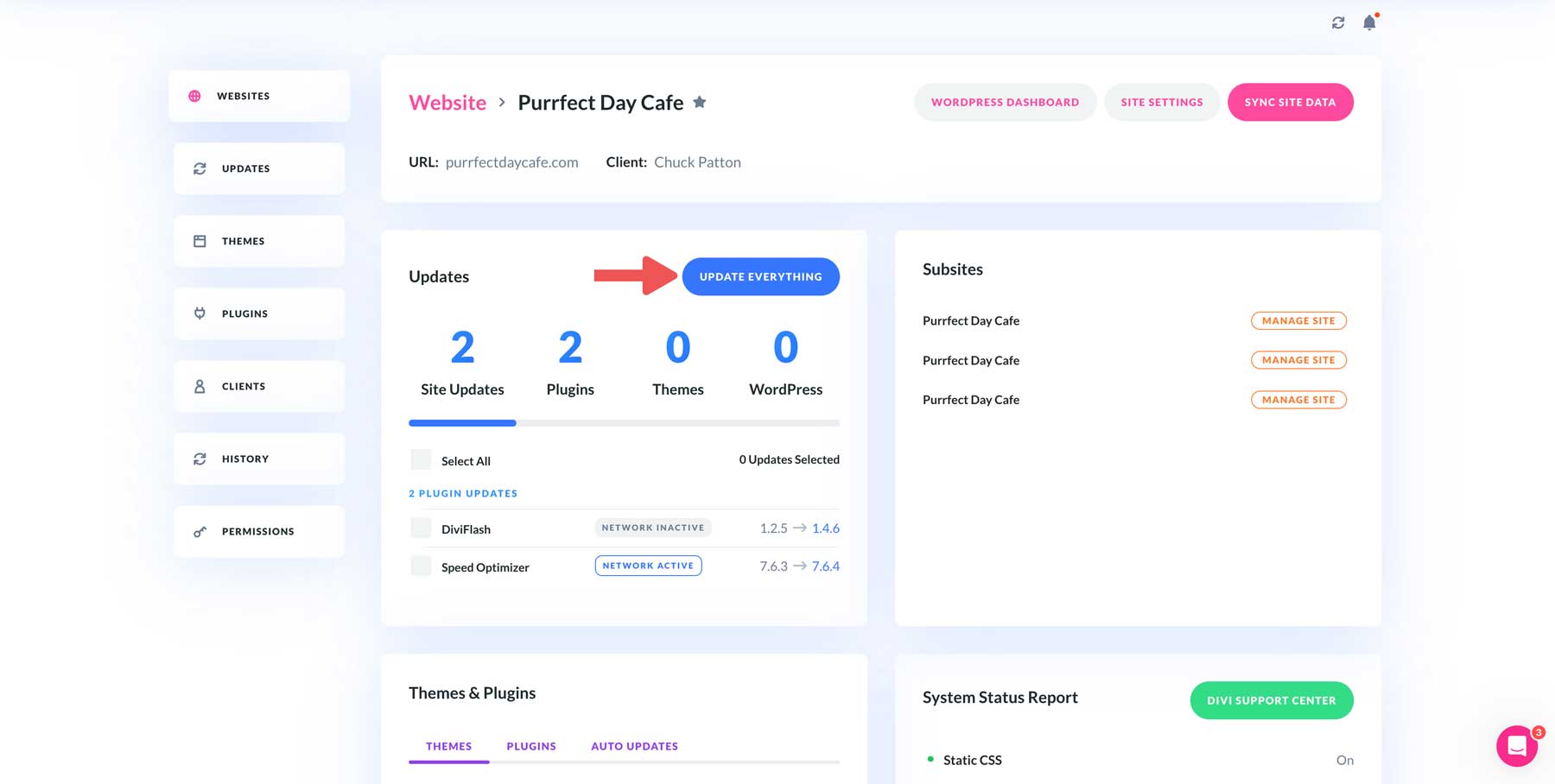1555x784 pixels.
Task: Open the Plugins tab under Themes & Plugins
Action: (530, 746)
